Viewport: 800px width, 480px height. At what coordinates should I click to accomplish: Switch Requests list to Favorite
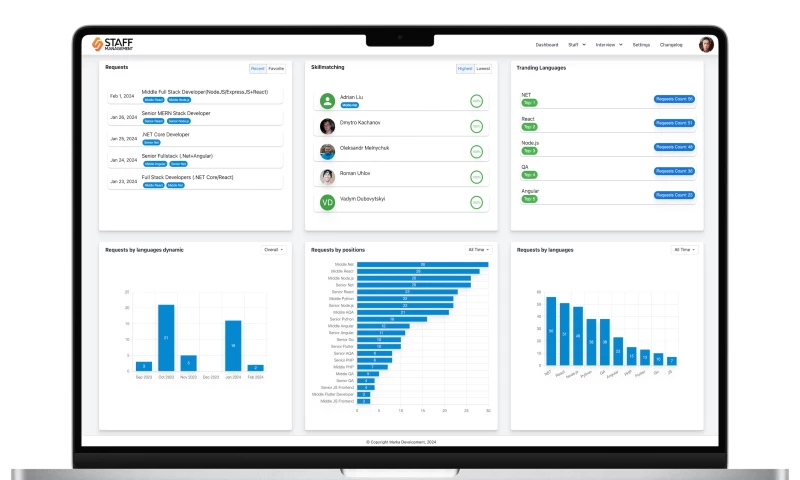276,68
